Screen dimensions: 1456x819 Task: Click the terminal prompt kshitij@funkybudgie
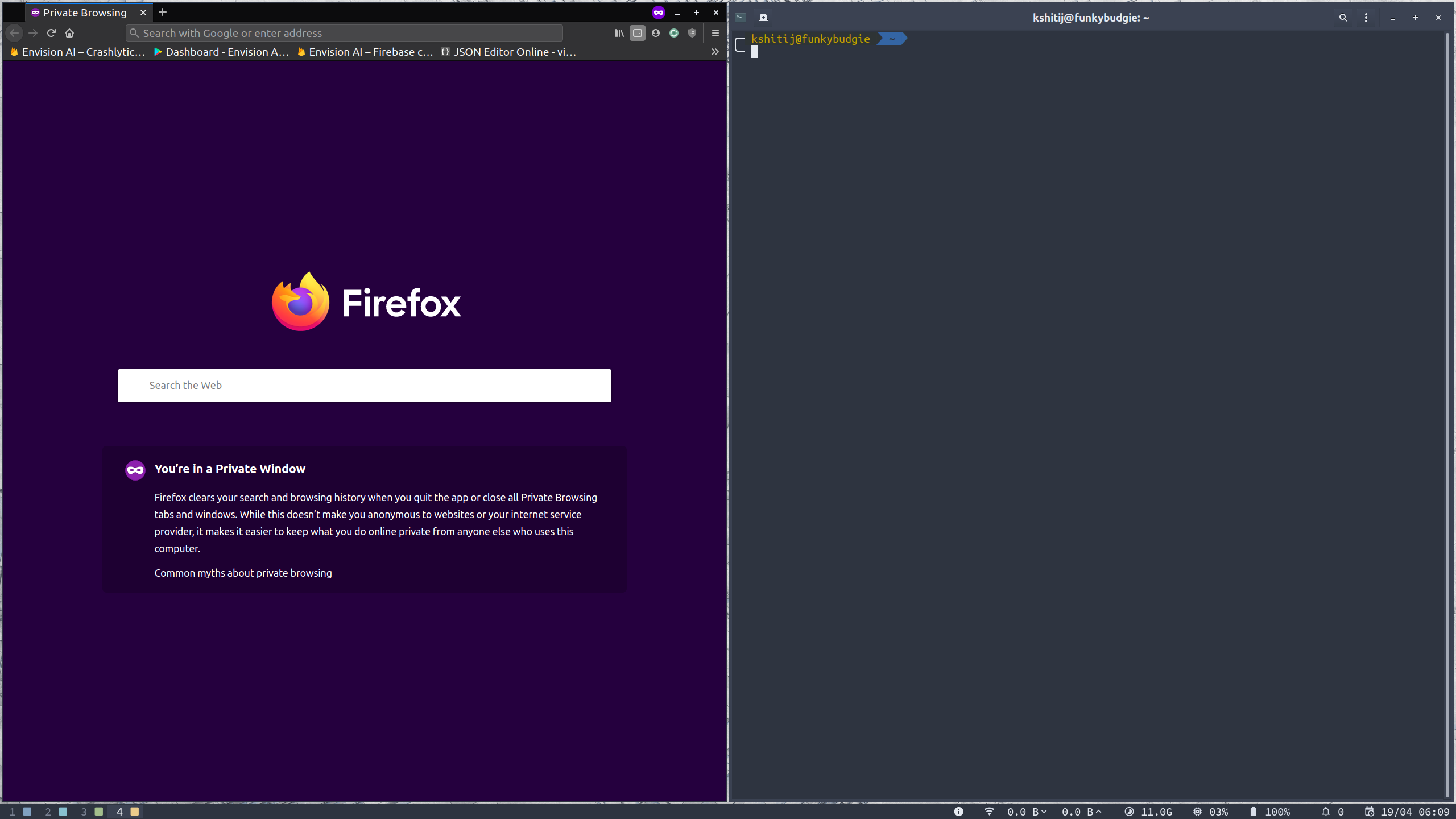tap(810, 39)
